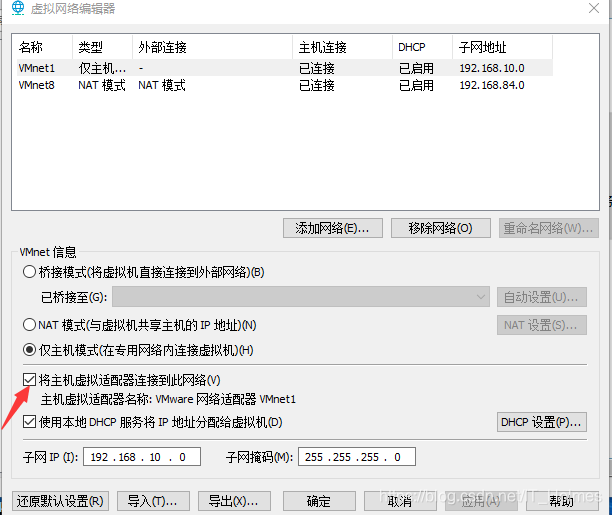Select the VMnet1 row name
The image size is (612, 515).
point(37,68)
